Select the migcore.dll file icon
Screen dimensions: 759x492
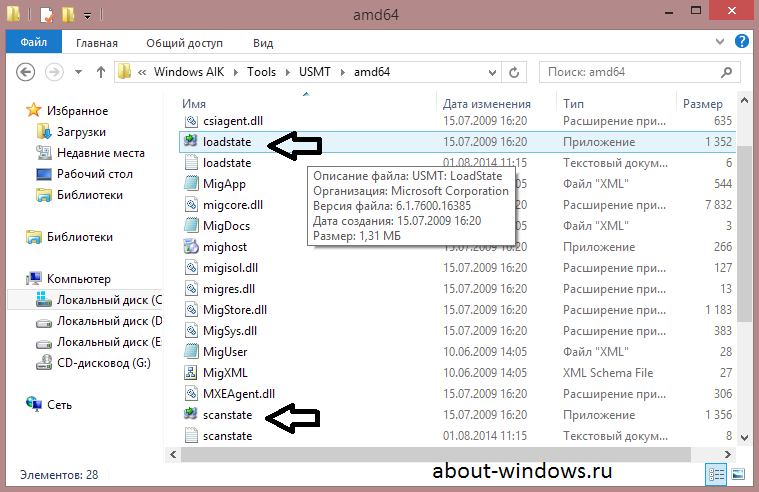(x=194, y=205)
